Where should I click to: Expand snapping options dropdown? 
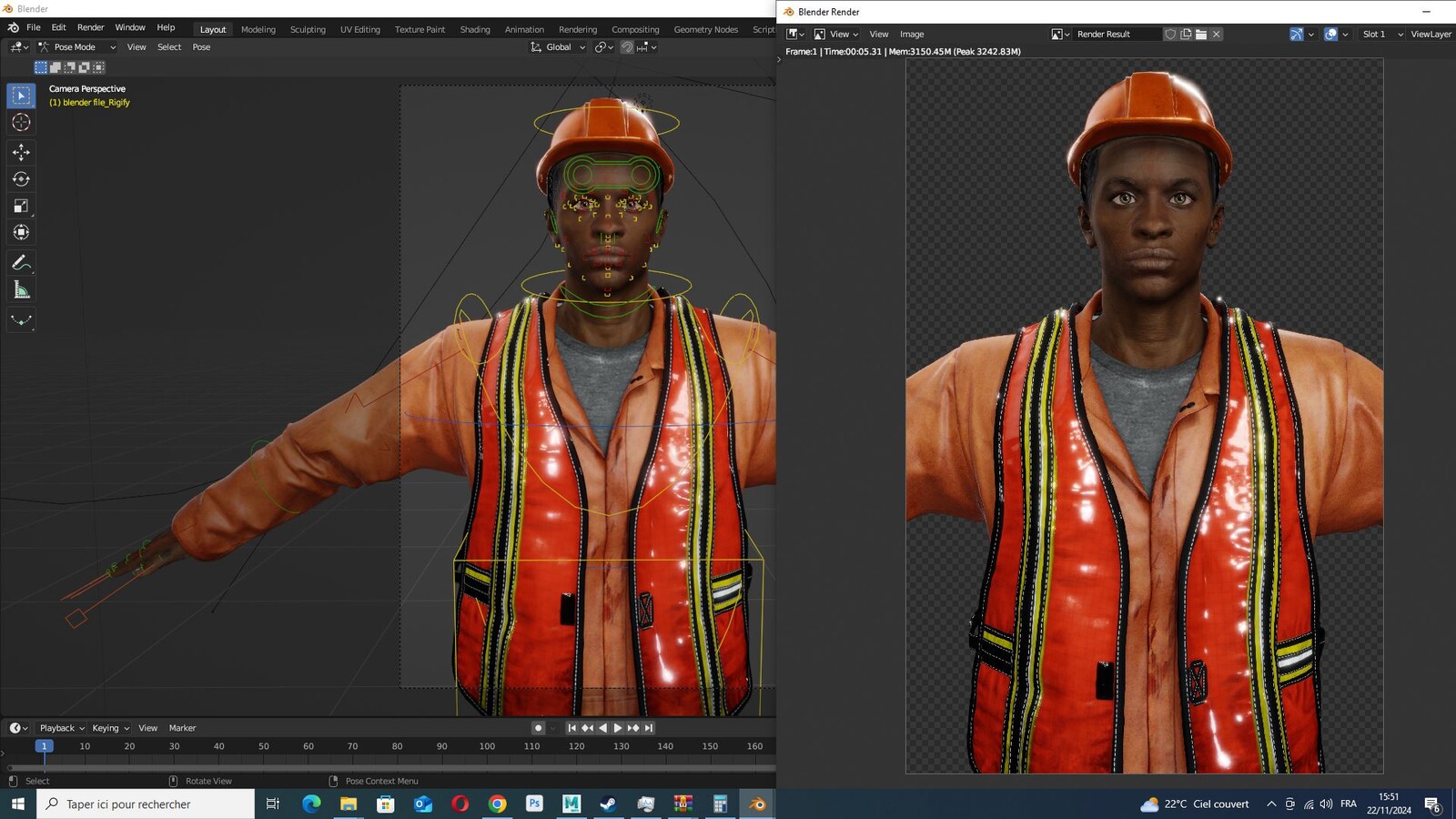coord(647,47)
